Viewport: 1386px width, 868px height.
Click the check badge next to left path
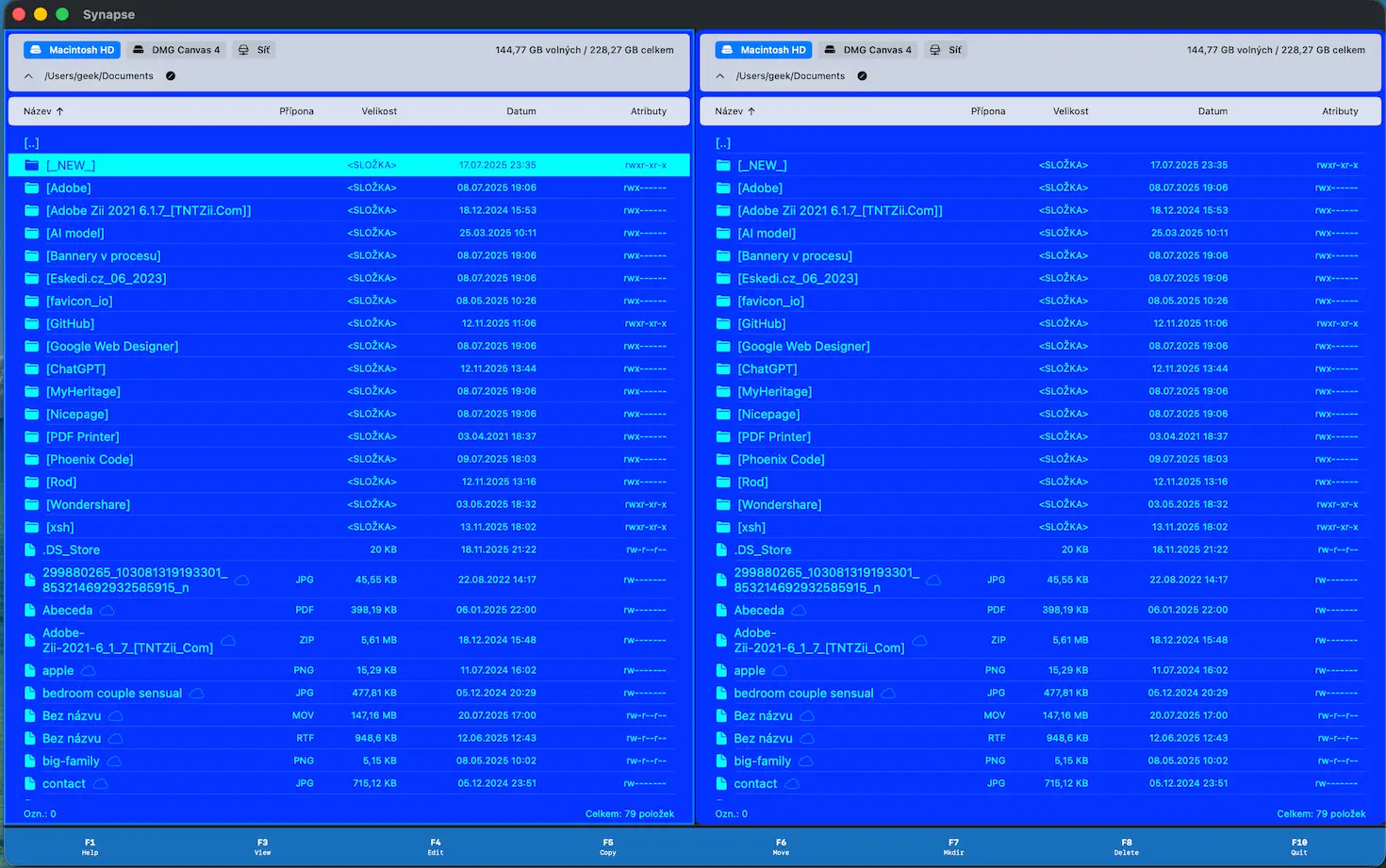tap(171, 76)
